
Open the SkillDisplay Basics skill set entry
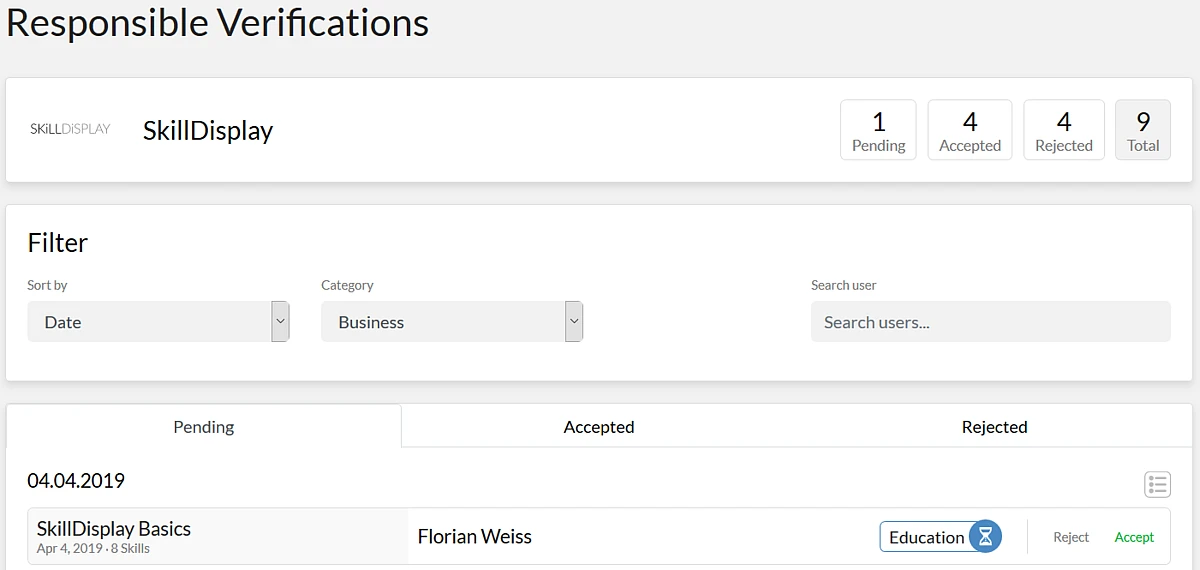pos(114,529)
